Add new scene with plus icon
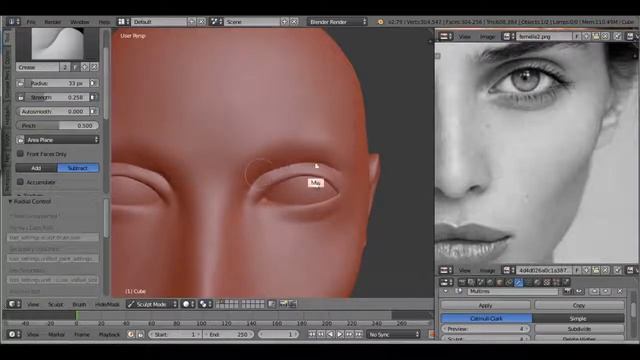This screenshot has width=640, height=360. pos(284,22)
